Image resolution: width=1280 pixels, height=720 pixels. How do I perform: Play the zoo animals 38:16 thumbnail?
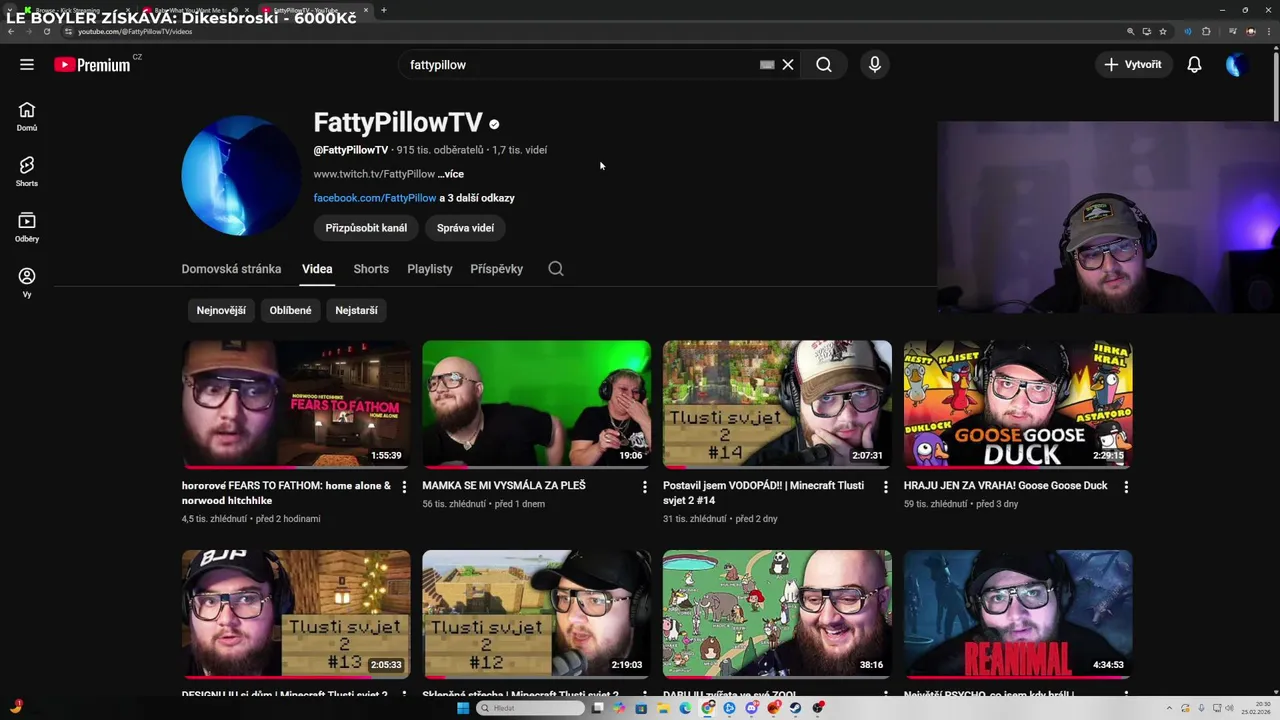[x=777, y=614]
